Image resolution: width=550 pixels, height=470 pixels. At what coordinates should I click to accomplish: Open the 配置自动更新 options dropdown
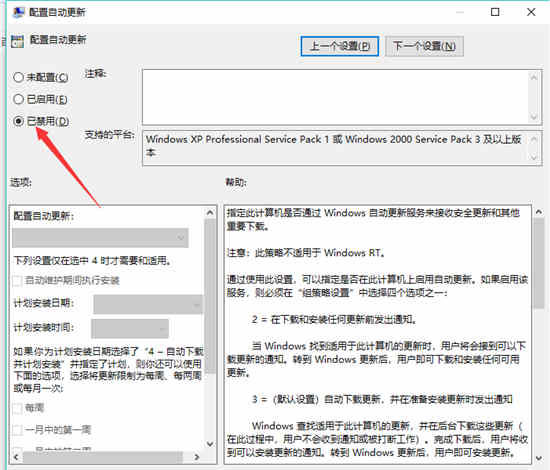pyautogui.click(x=100, y=238)
